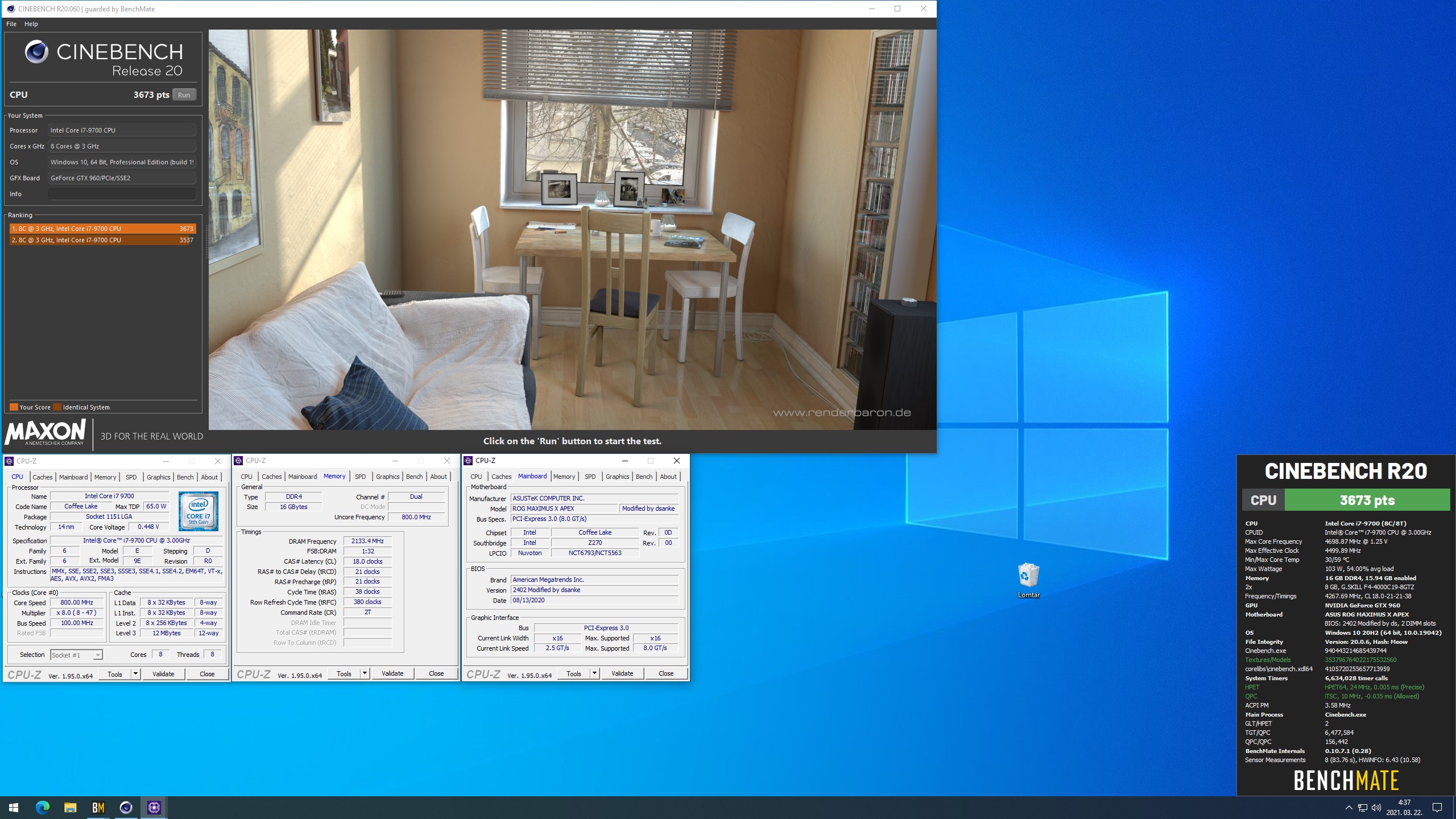The width and height of the screenshot is (1456, 819).
Task: Click the BENCHMATE logo in overlay
Action: point(1346,780)
